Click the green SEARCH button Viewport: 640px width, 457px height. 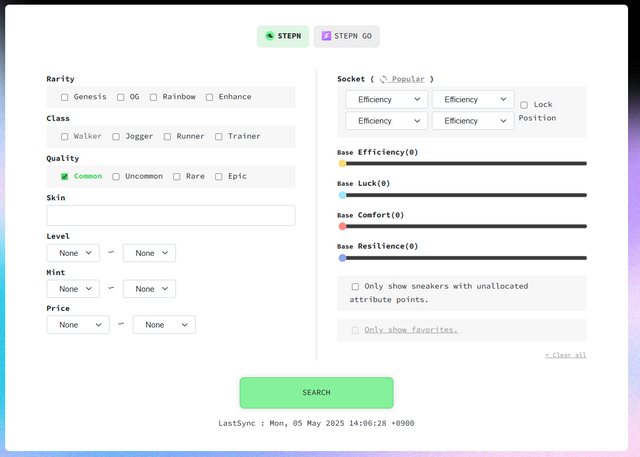pos(316,393)
